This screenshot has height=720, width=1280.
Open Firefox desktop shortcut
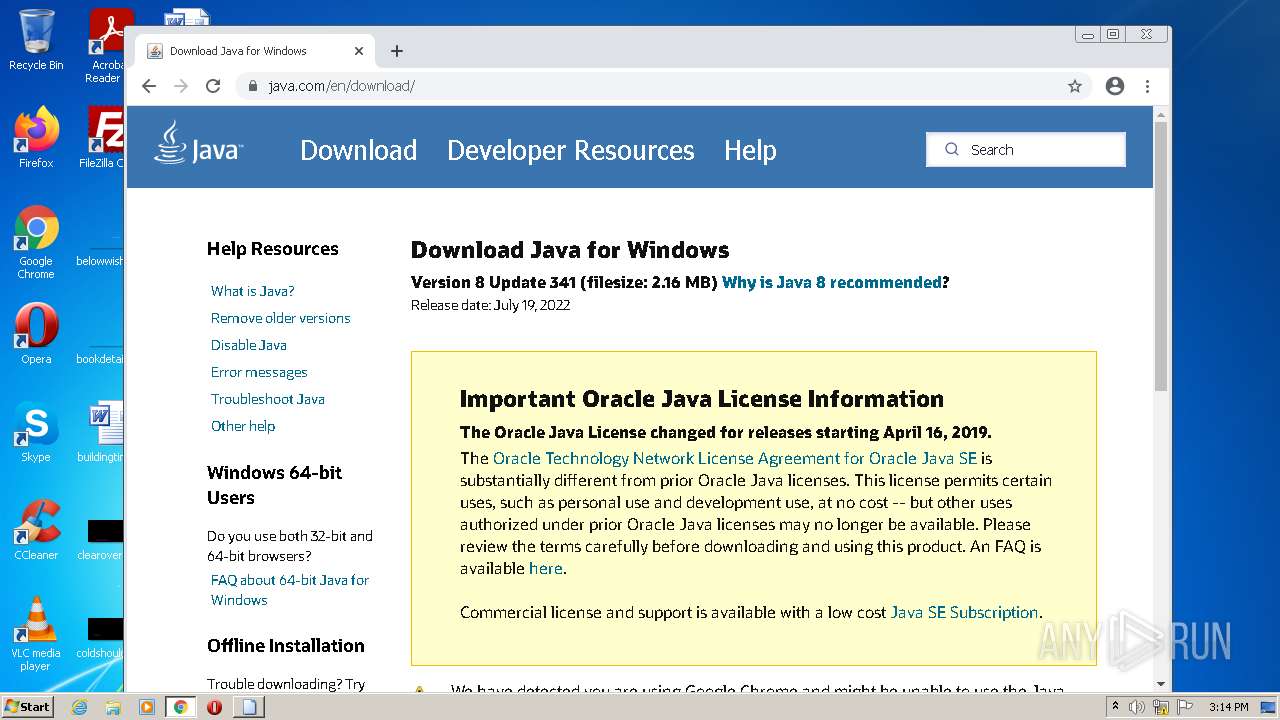[36, 137]
